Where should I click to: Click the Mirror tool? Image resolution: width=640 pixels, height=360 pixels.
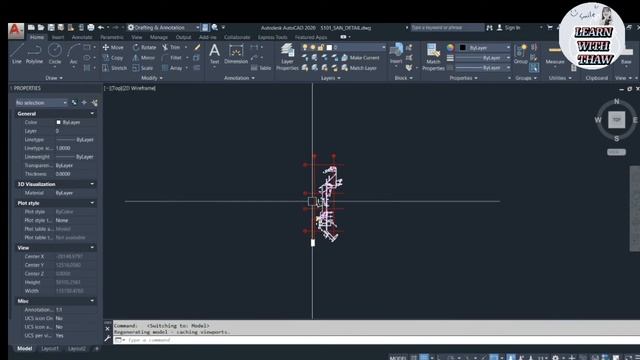[144, 58]
